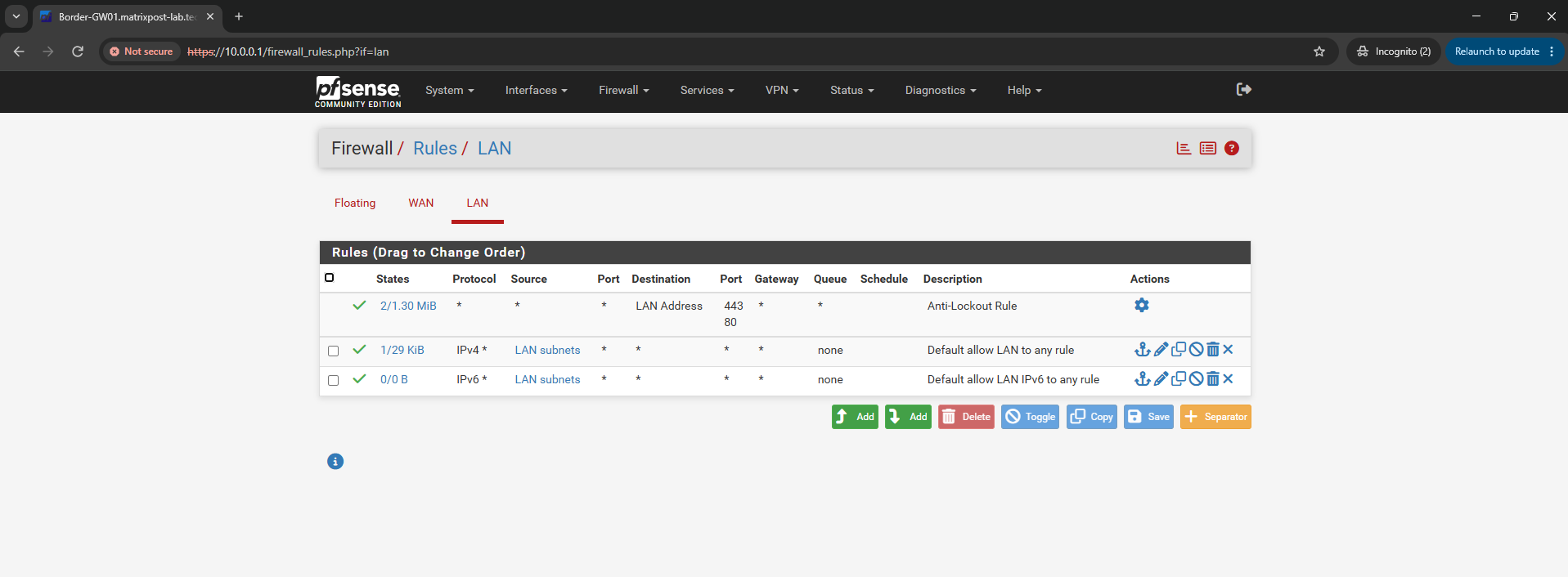The image size is (1568, 577).
Task: Disable the Default allow LAN IPv6 rule
Action: (x=1196, y=379)
